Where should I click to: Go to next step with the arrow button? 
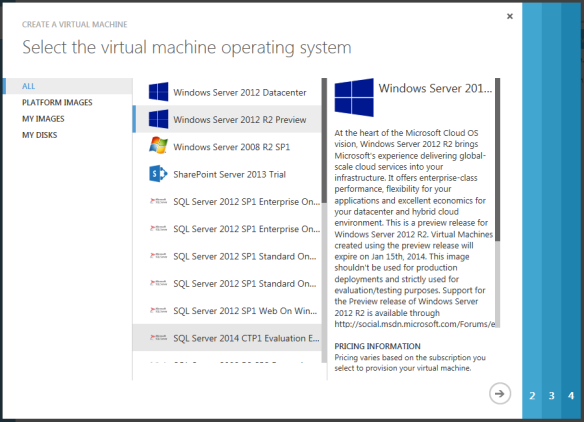point(499,393)
